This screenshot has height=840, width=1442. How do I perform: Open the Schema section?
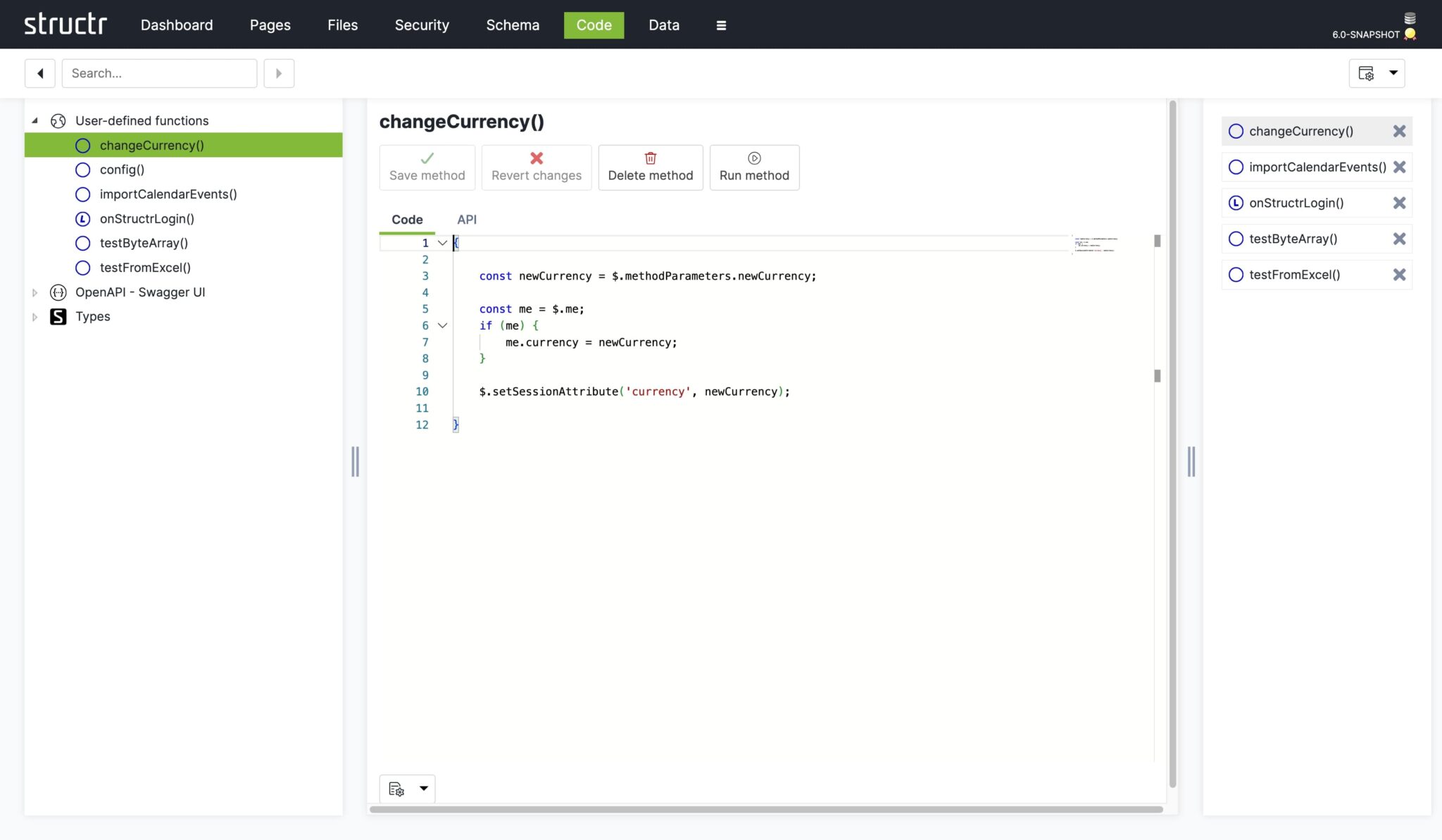[512, 25]
